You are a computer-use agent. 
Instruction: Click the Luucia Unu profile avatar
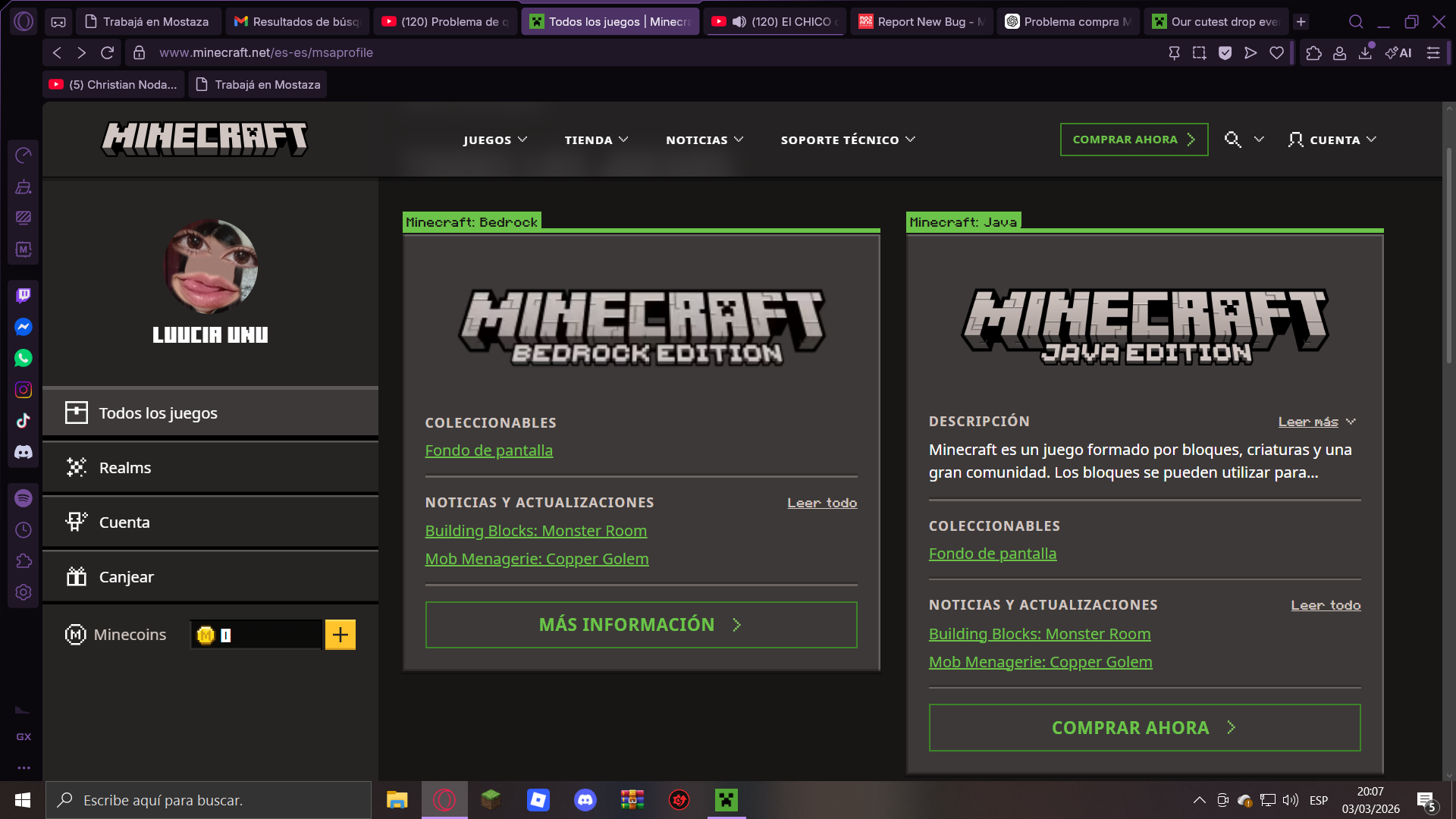(x=211, y=266)
